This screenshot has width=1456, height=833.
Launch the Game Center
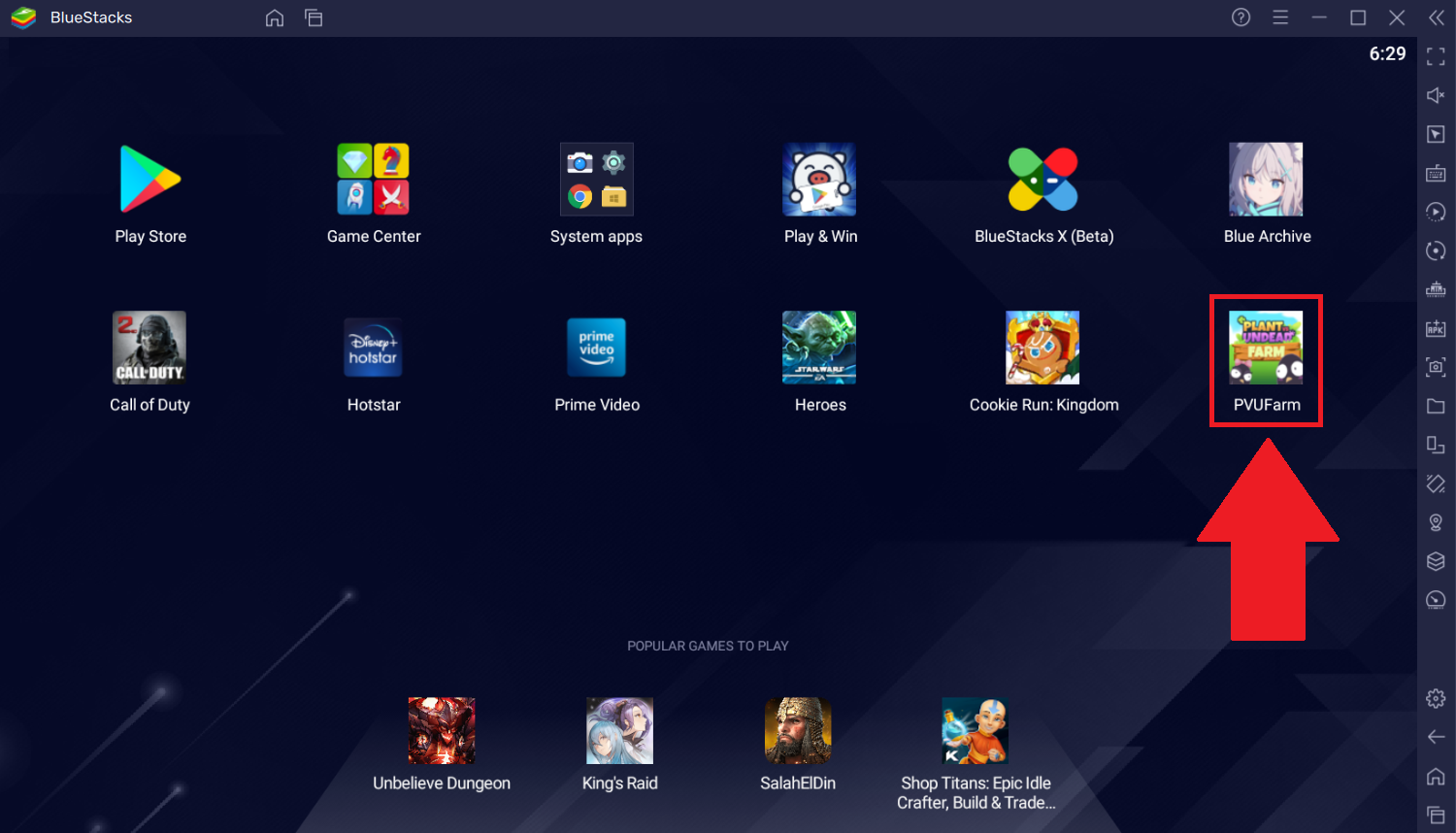pyautogui.click(x=374, y=180)
